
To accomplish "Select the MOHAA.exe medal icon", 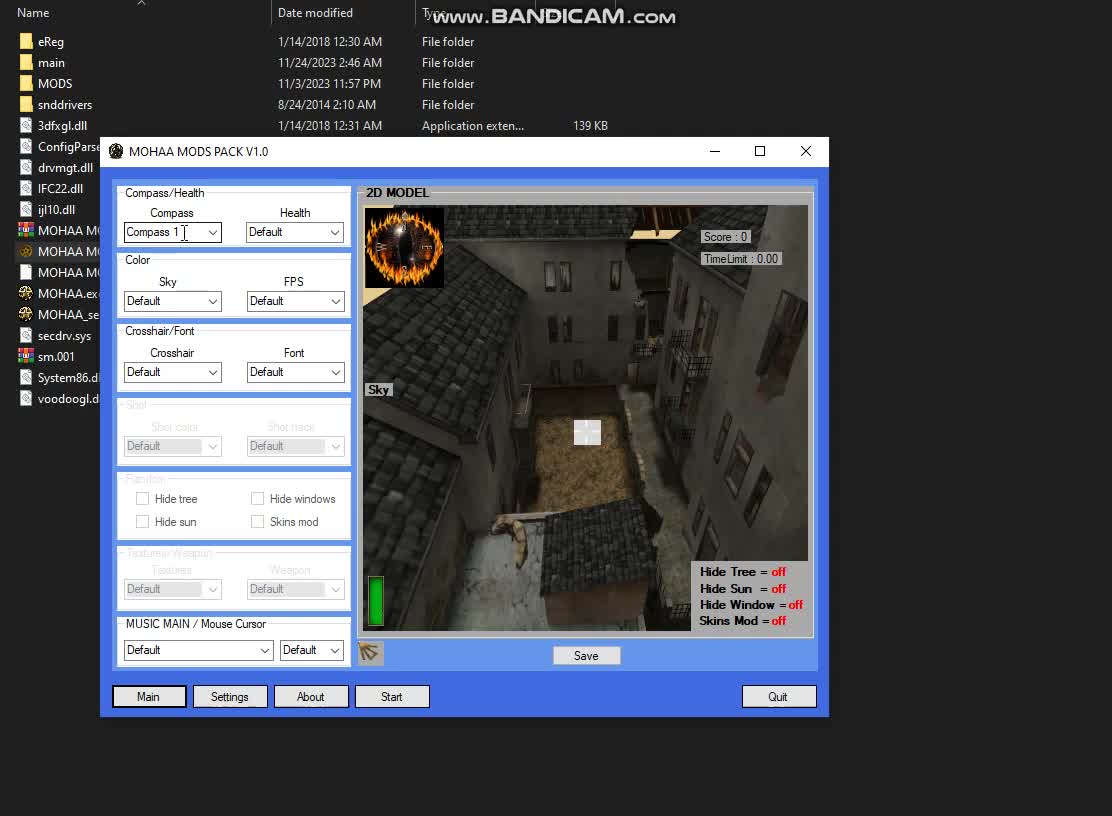I will [26, 293].
